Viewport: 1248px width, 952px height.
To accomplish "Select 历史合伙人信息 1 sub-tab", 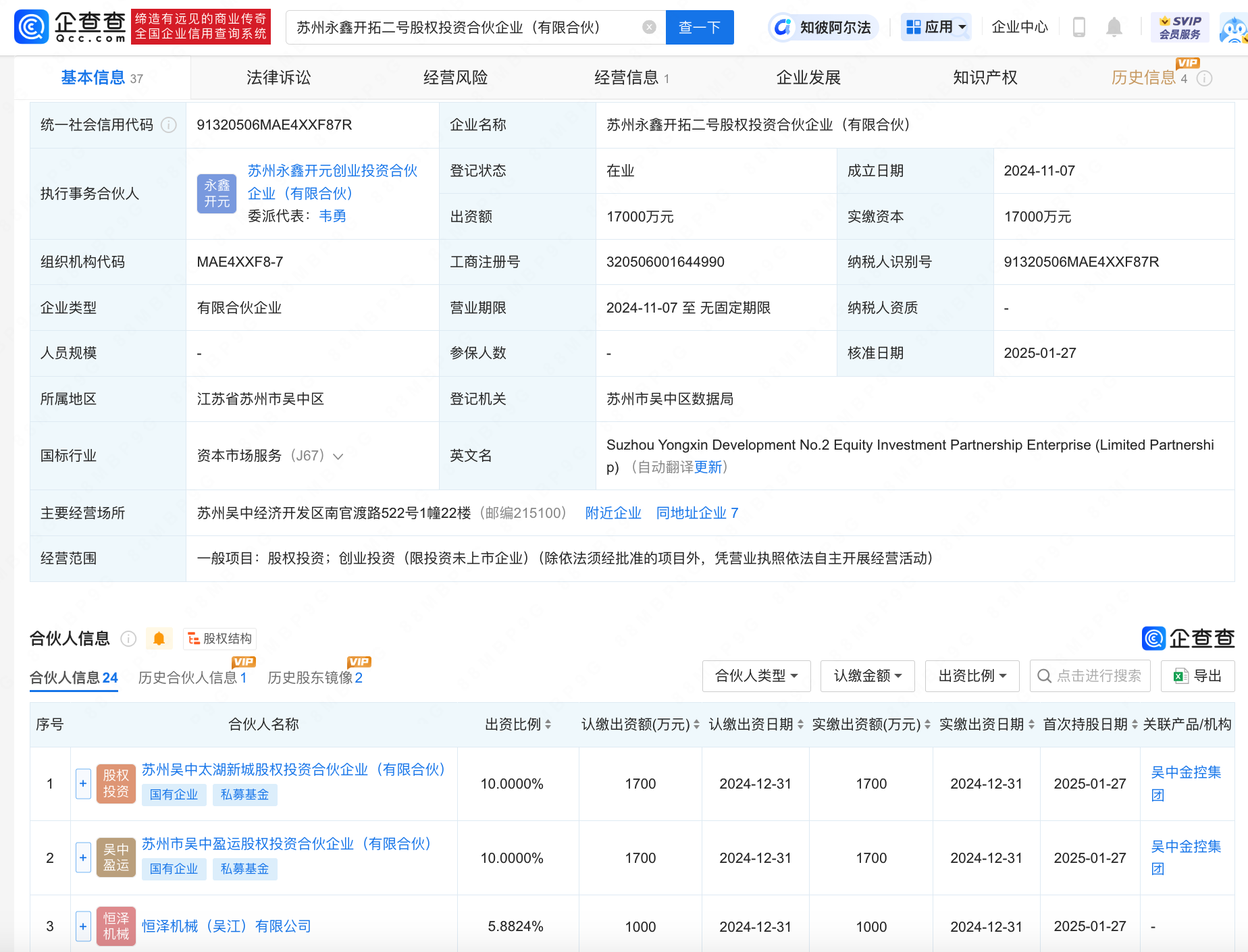I will pos(192,678).
